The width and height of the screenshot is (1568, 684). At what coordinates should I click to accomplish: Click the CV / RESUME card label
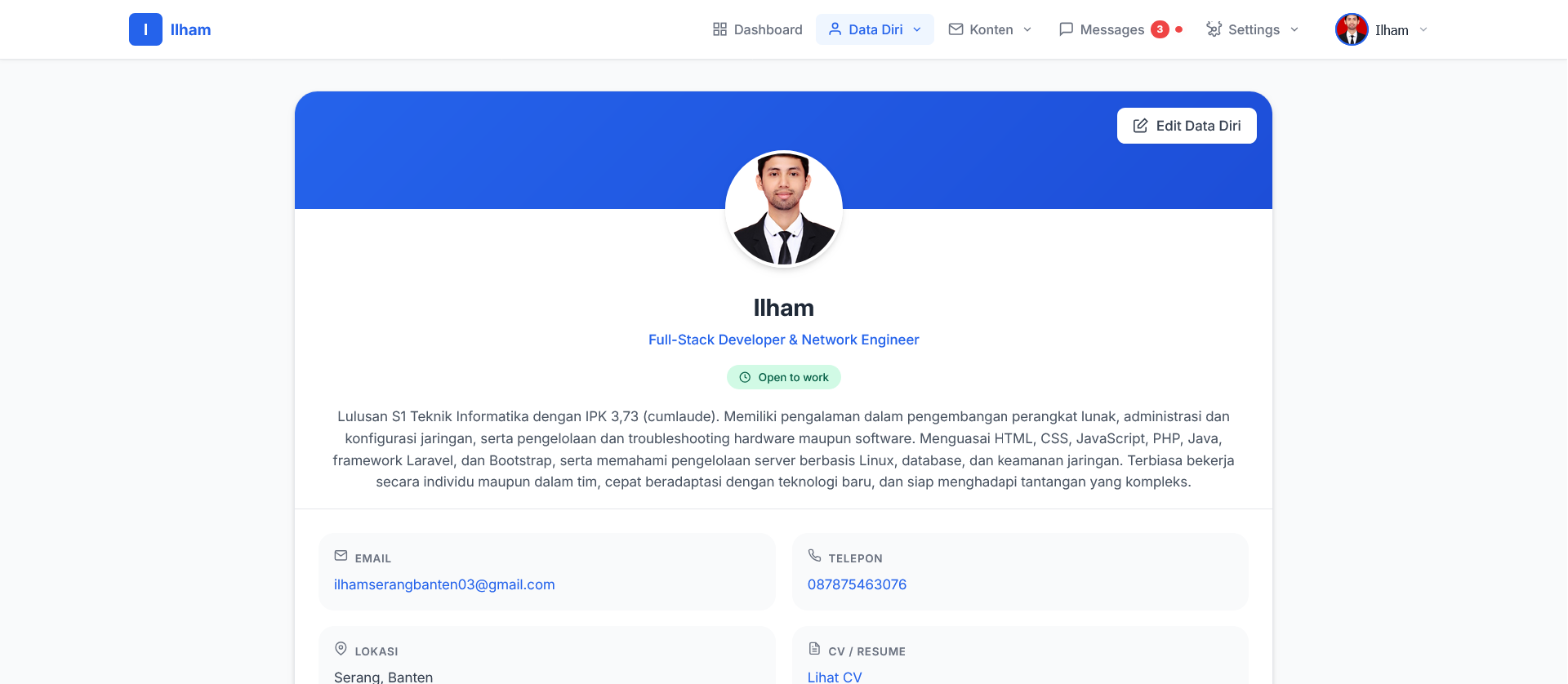[866, 651]
